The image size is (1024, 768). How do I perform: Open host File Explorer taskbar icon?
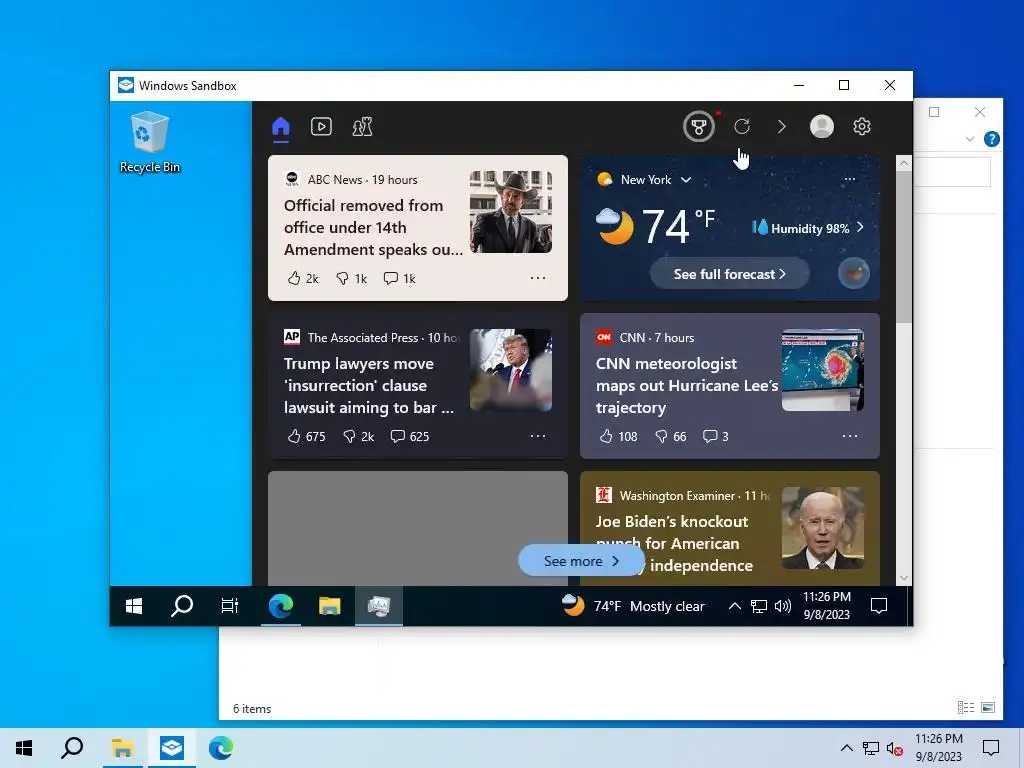click(x=122, y=748)
